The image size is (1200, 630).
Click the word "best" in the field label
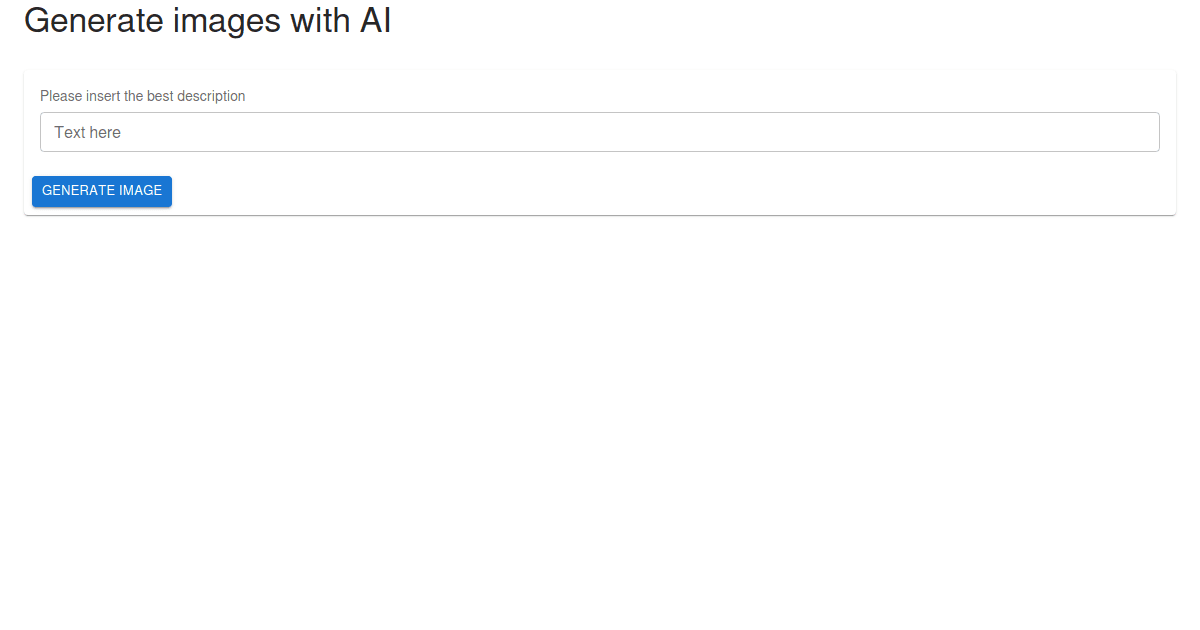[x=160, y=96]
